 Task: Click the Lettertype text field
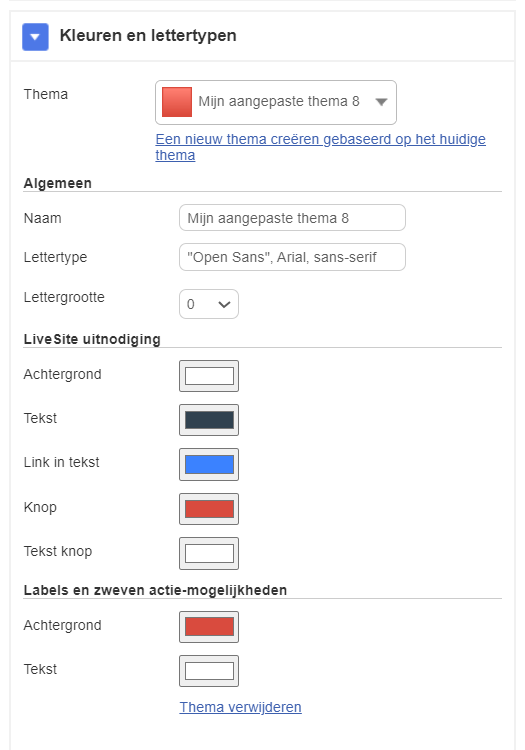pyautogui.click(x=292, y=257)
